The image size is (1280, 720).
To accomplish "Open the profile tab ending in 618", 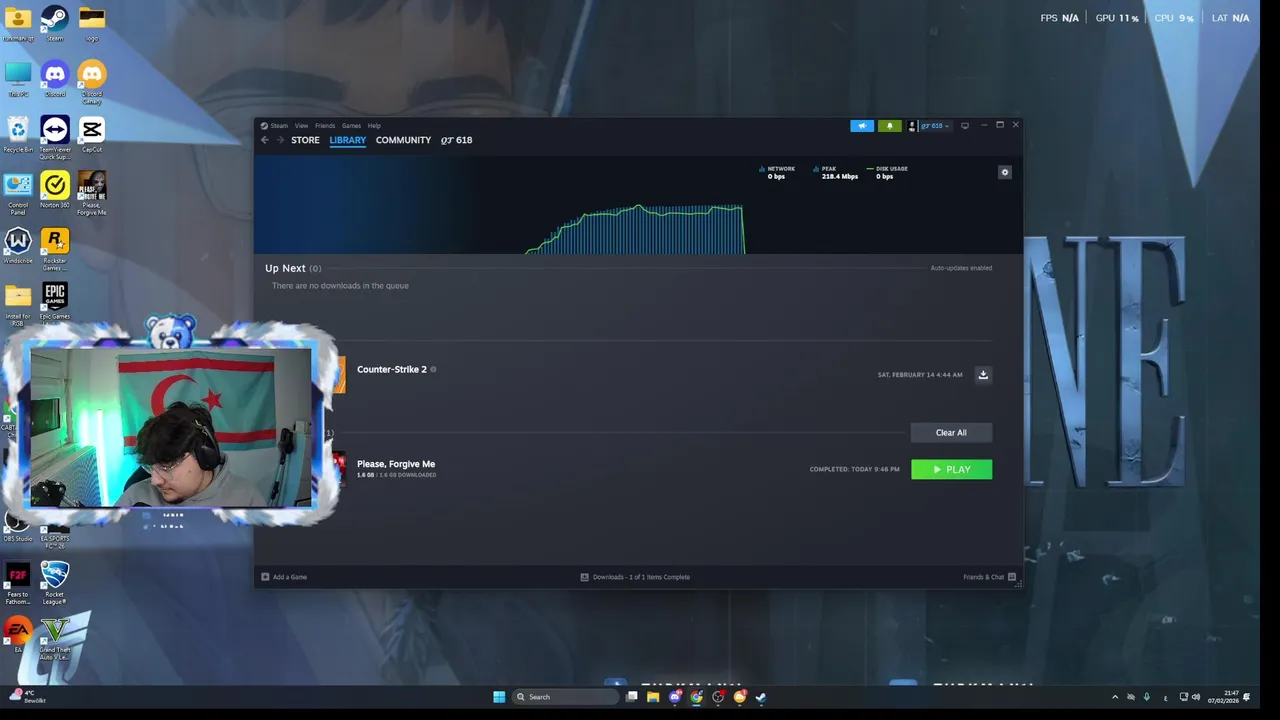I will point(457,140).
